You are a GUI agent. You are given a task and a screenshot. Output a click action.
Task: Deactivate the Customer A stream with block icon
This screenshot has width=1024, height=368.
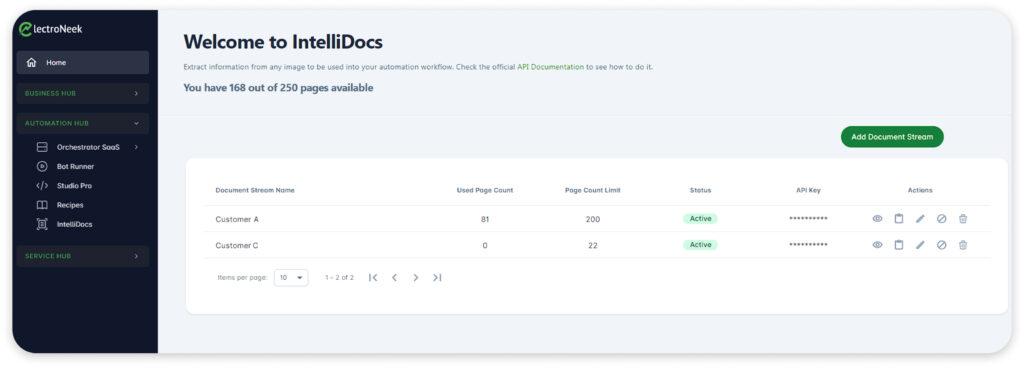point(941,219)
